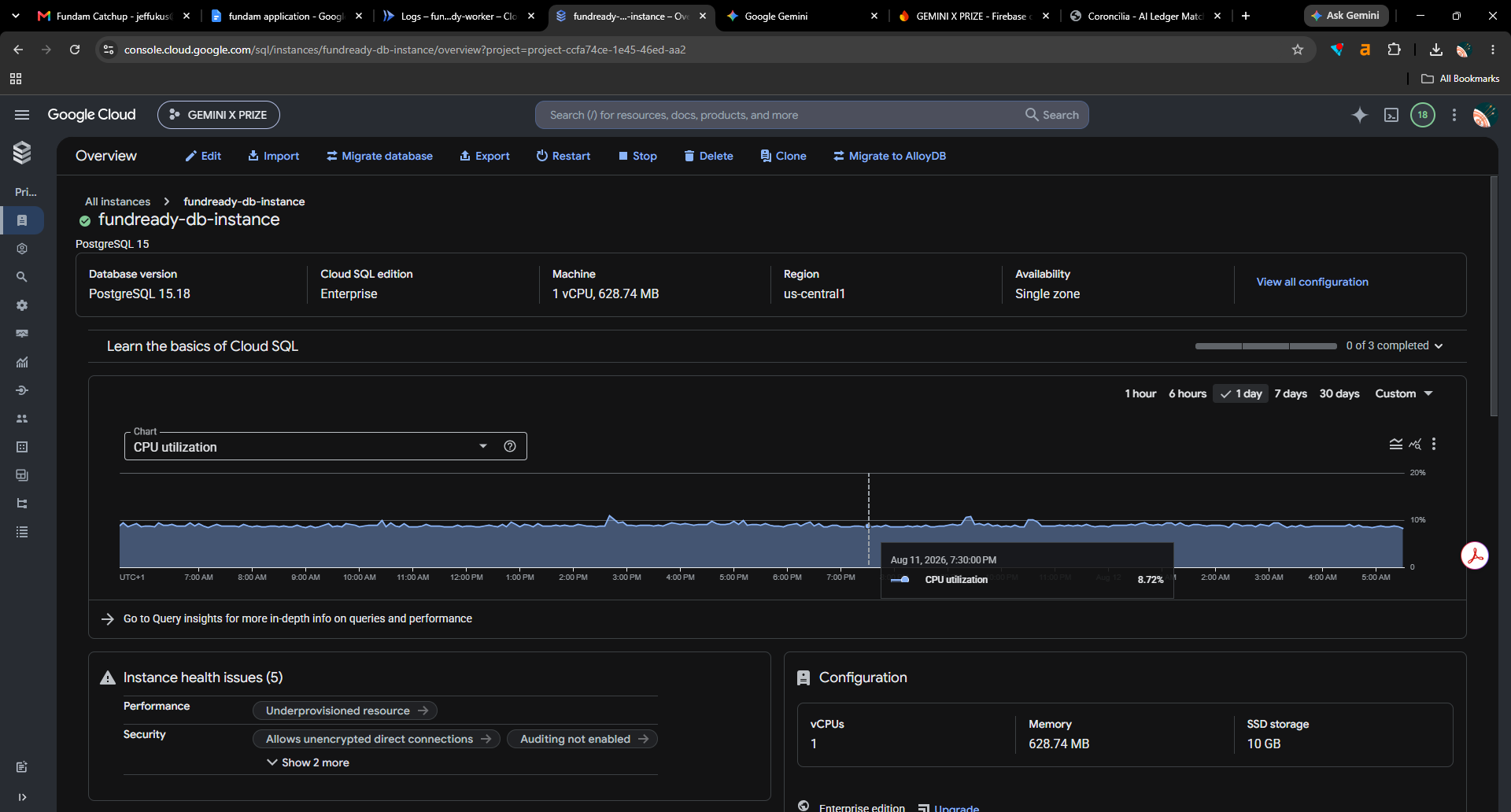Reload the page with browser refresh icon

75,50
